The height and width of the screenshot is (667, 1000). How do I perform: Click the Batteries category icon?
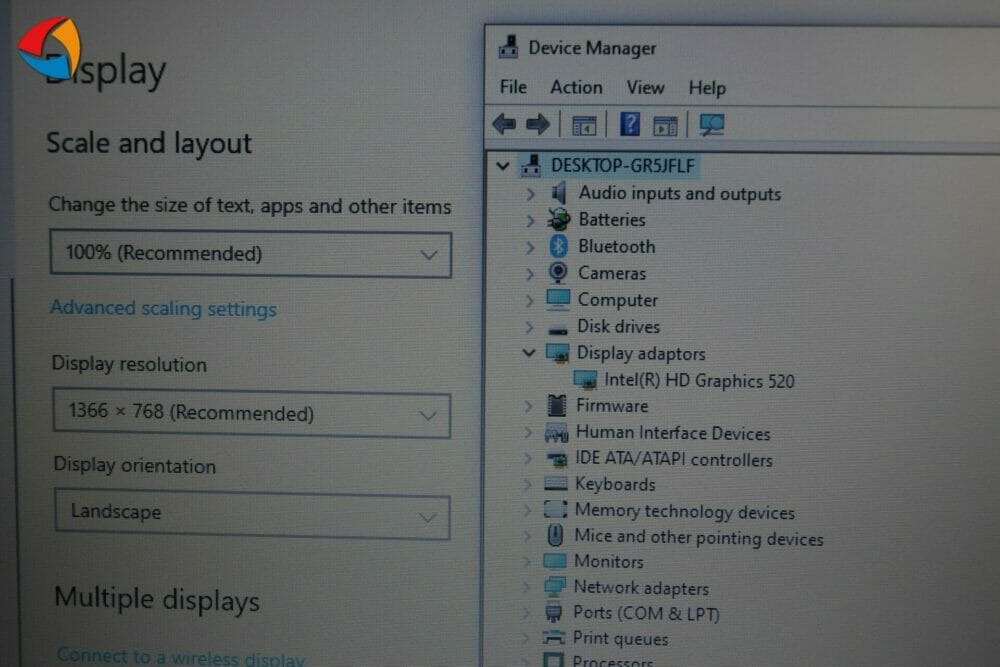click(559, 219)
